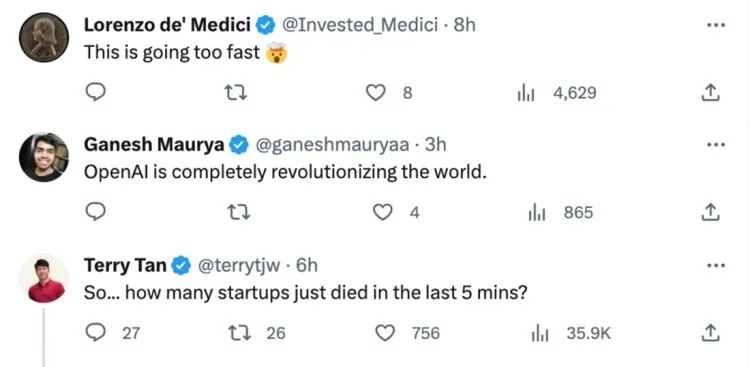Open the 27 replies on Terry Tan's tweet

[x=112, y=333]
